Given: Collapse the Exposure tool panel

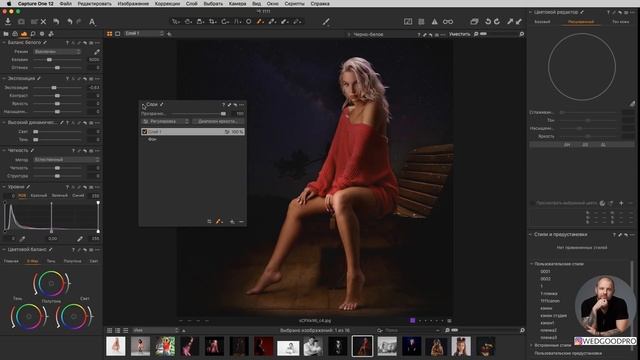Looking at the screenshot, I should tap(4, 78).
